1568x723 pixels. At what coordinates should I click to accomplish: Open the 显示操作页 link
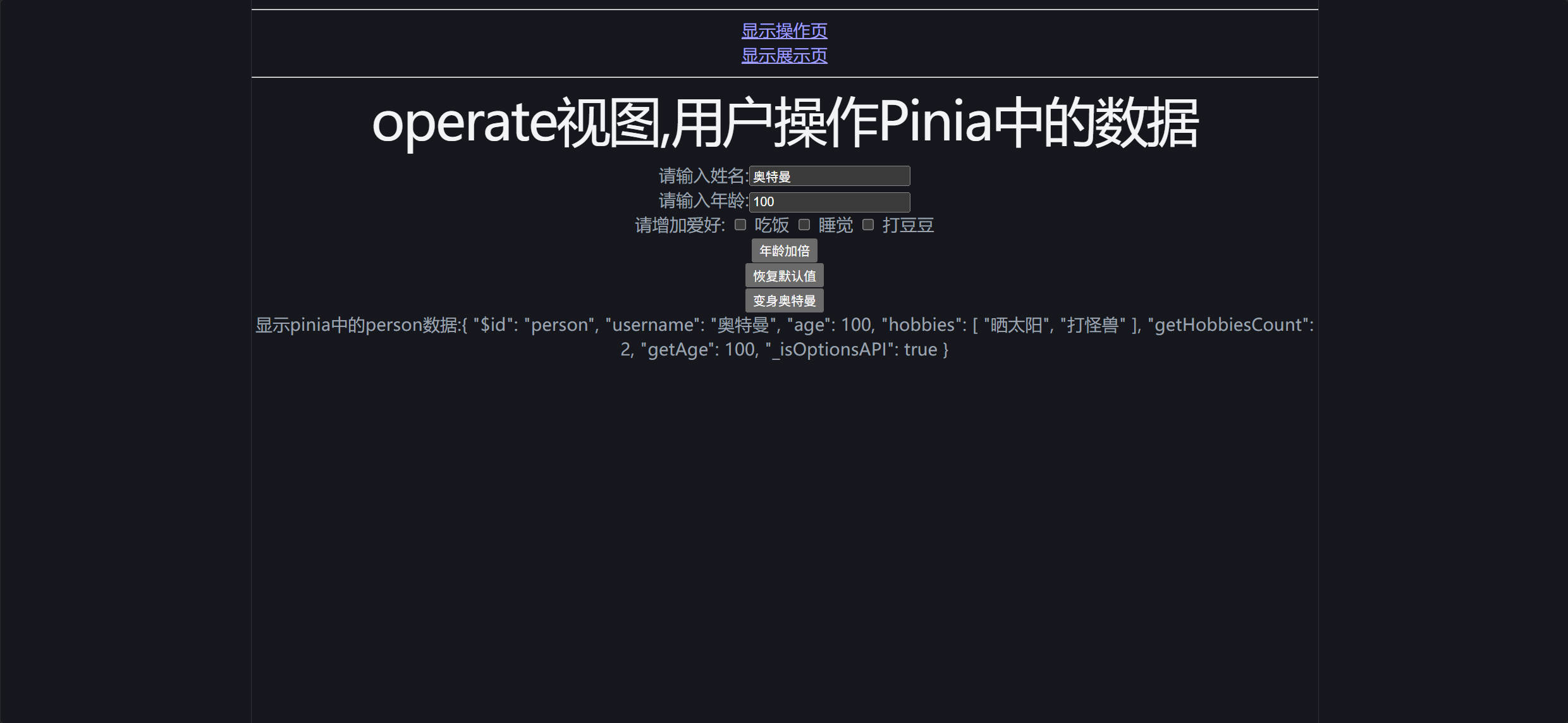click(784, 30)
